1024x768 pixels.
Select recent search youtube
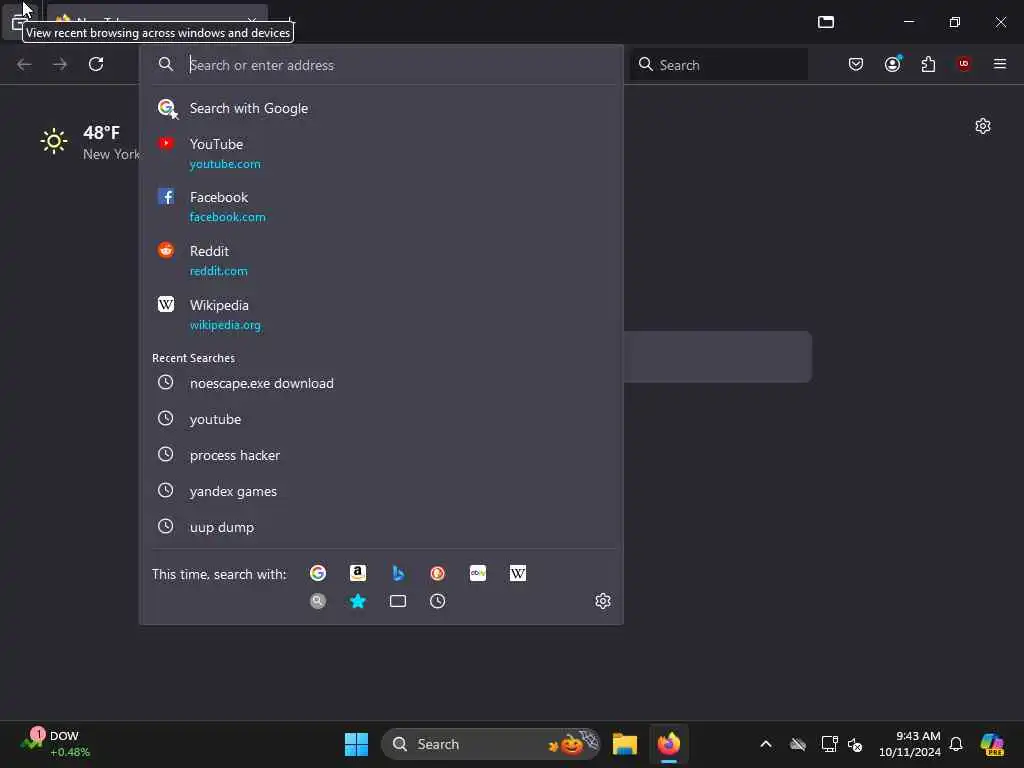(x=381, y=419)
